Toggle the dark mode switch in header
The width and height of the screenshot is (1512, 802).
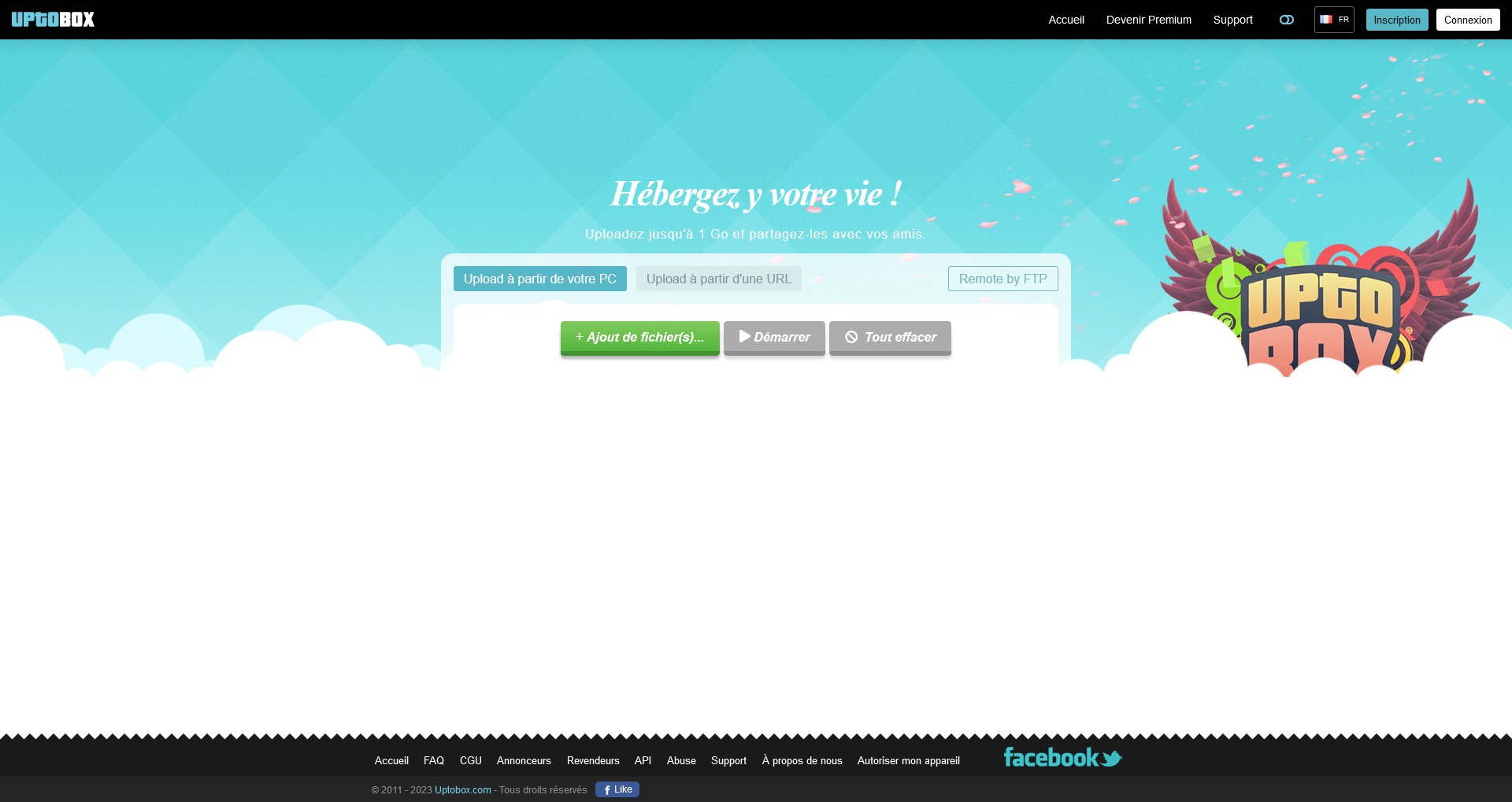point(1287,20)
